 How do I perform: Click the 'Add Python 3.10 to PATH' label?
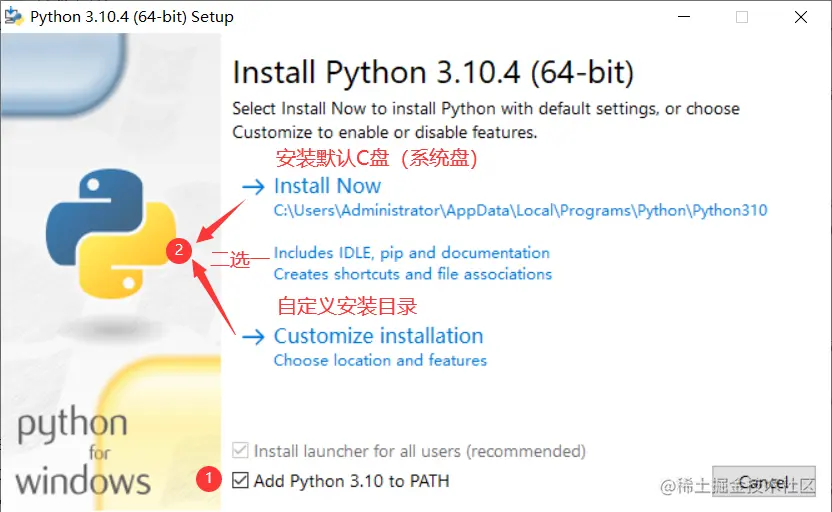pyautogui.click(x=351, y=481)
